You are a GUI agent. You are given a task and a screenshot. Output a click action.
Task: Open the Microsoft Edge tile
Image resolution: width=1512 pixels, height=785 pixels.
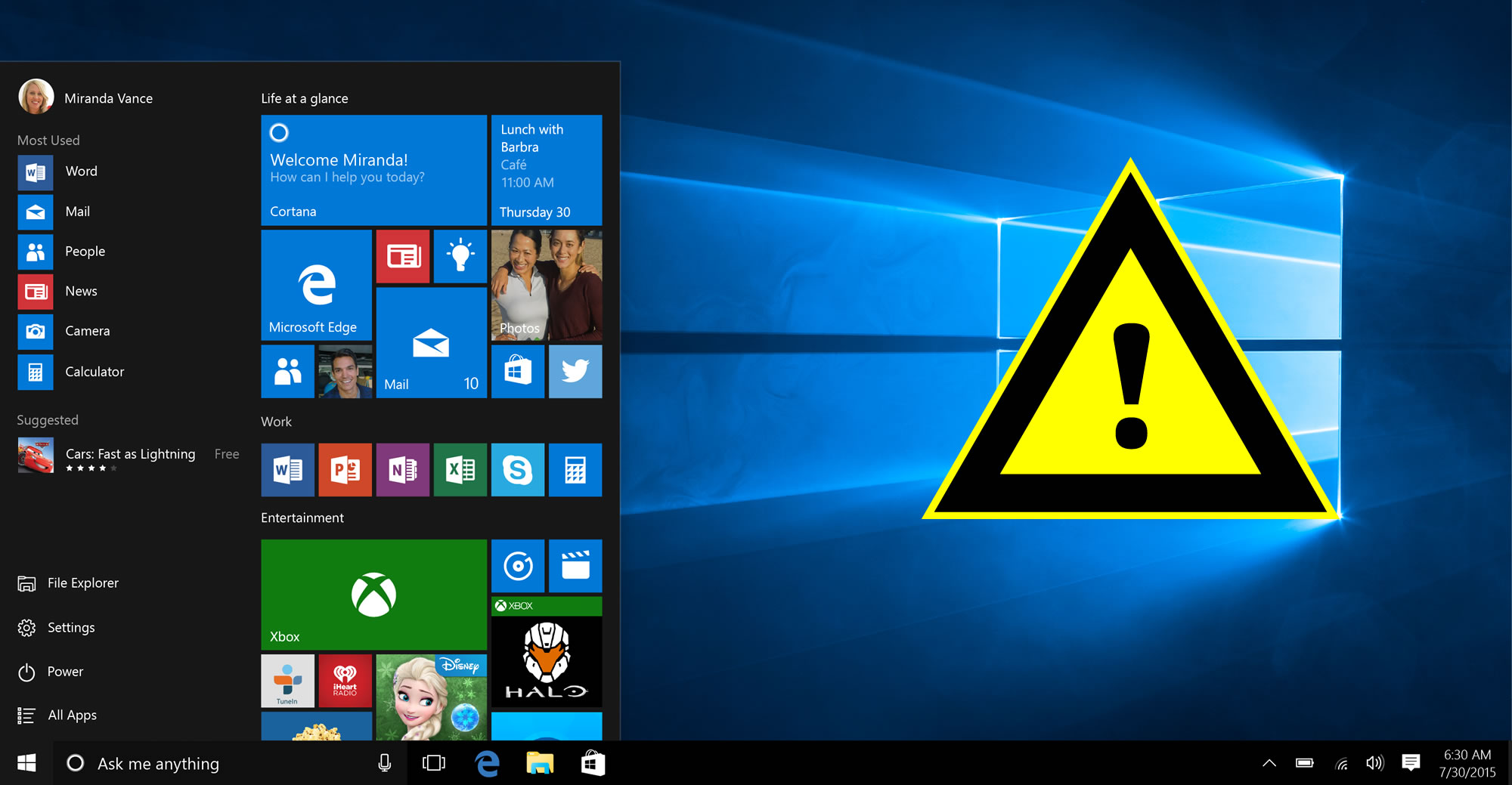316,285
